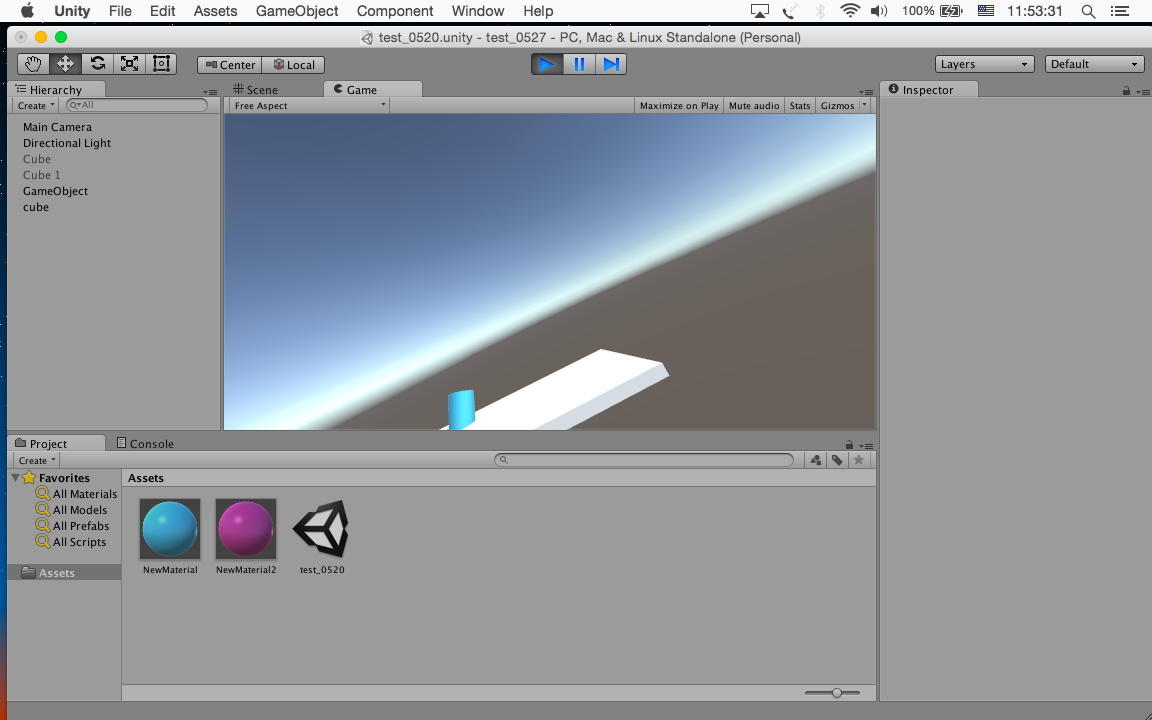Click the Project search field
The image size is (1152, 720).
(644, 460)
